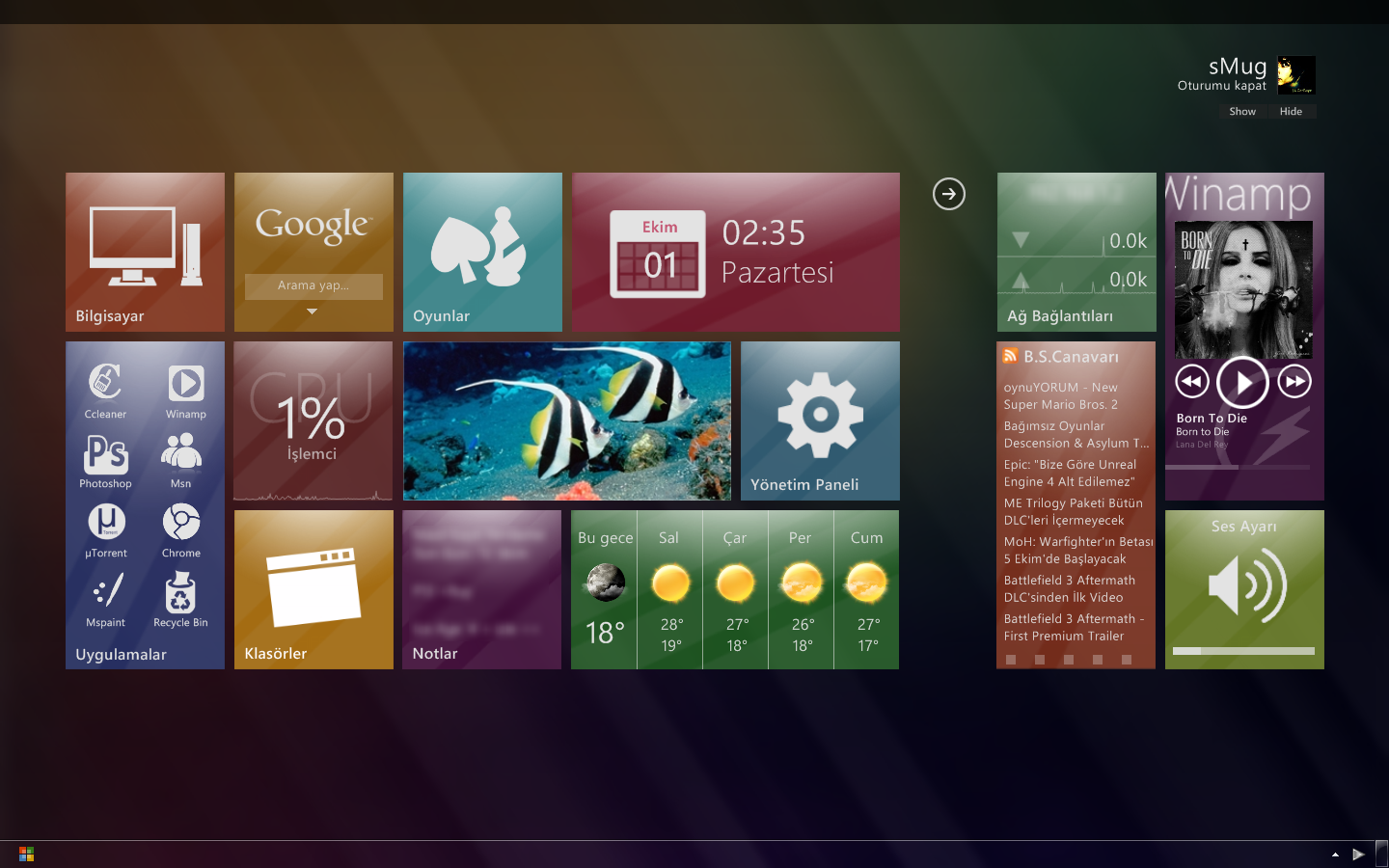Show hidden tray icons via small up arrow

(1335, 854)
